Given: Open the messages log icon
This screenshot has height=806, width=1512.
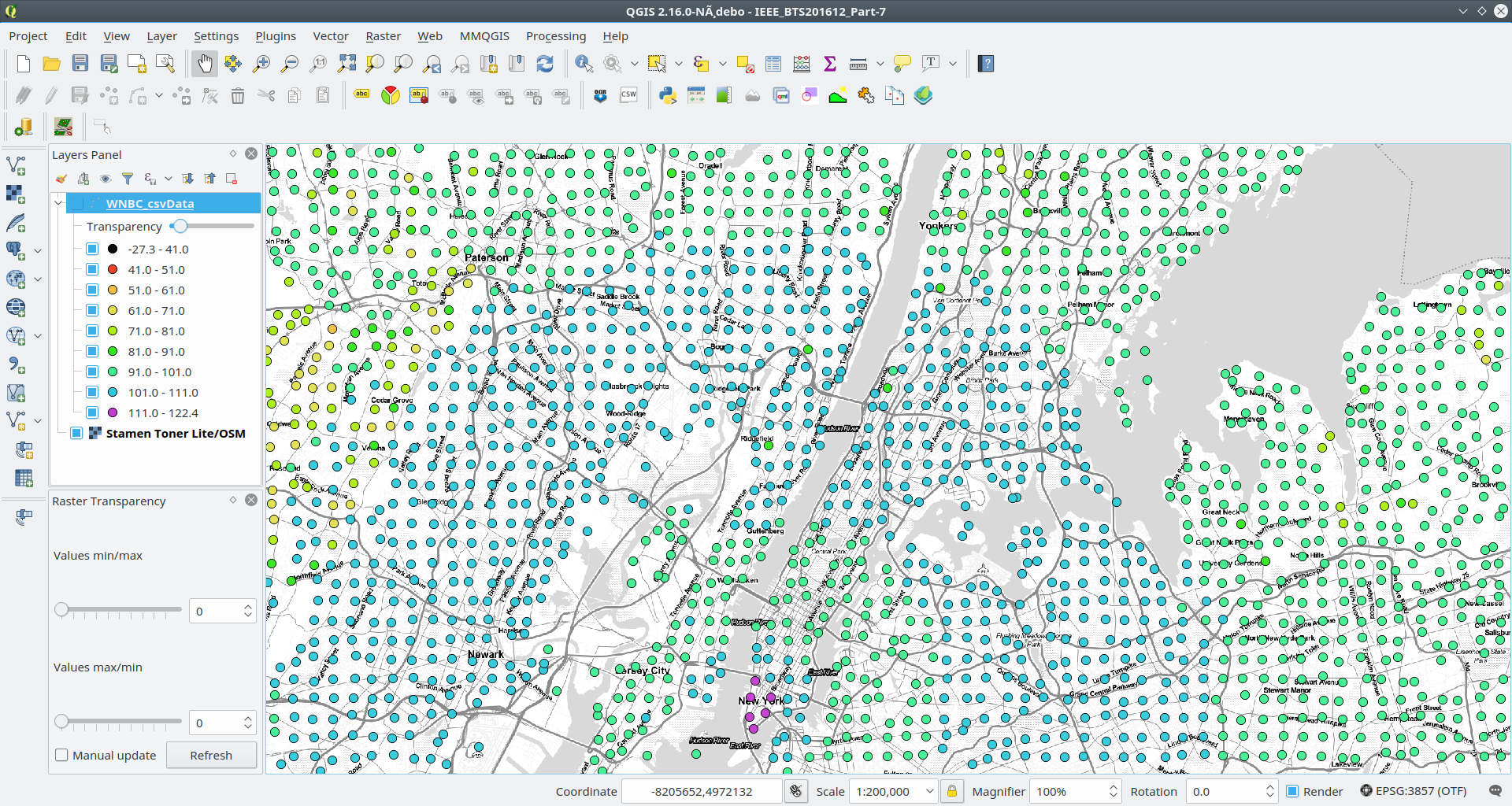Looking at the screenshot, I should click(1495, 791).
